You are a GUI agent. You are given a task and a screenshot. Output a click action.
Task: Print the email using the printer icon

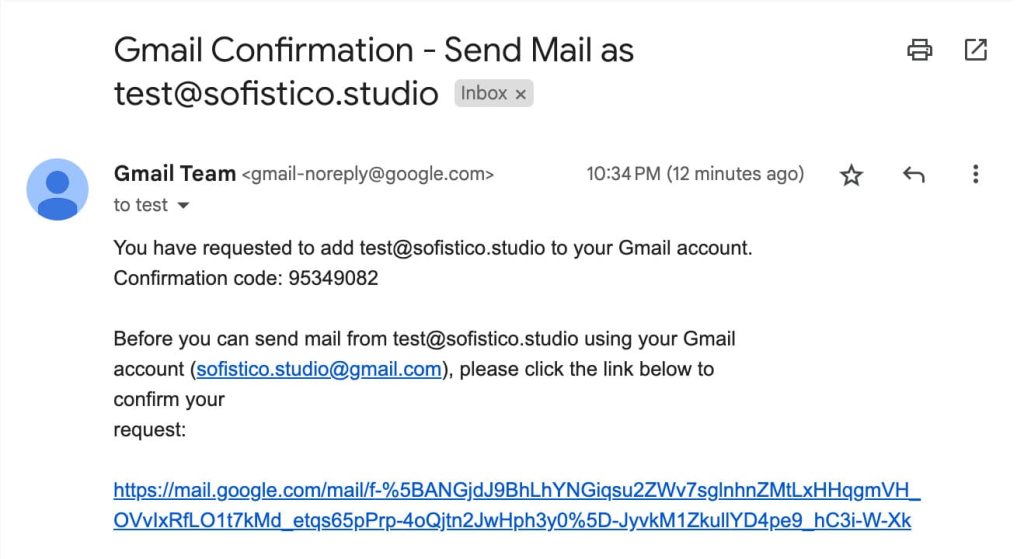(919, 49)
